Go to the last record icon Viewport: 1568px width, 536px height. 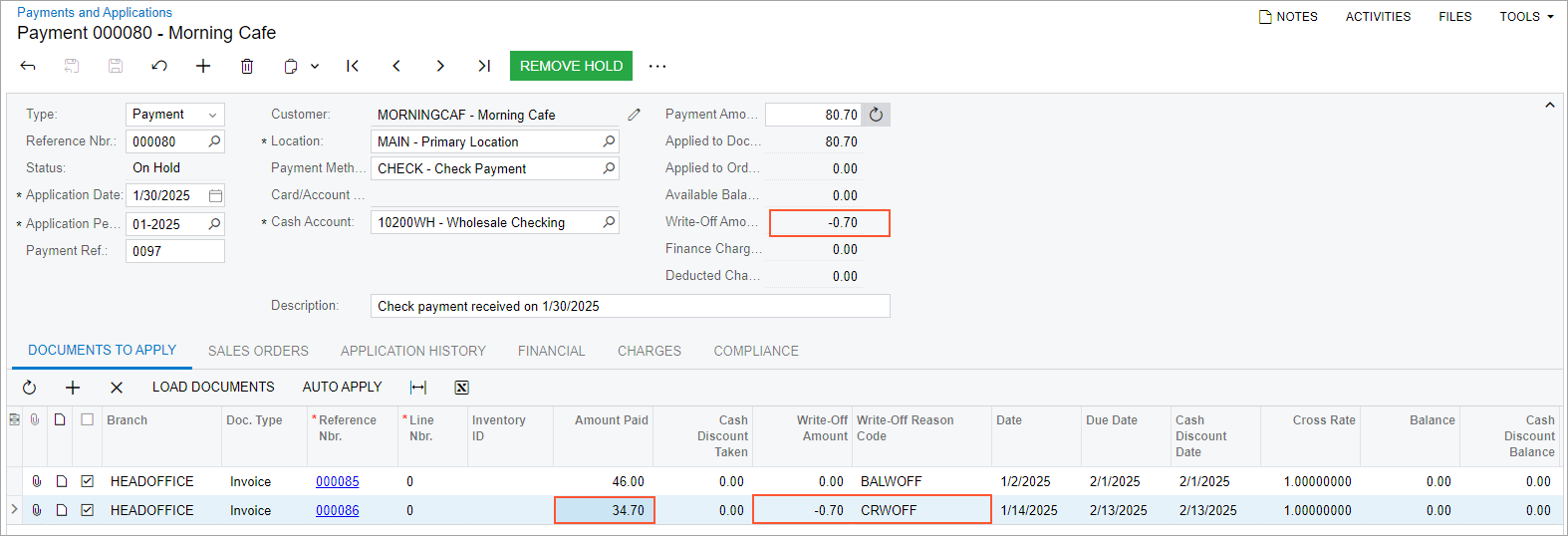(484, 66)
